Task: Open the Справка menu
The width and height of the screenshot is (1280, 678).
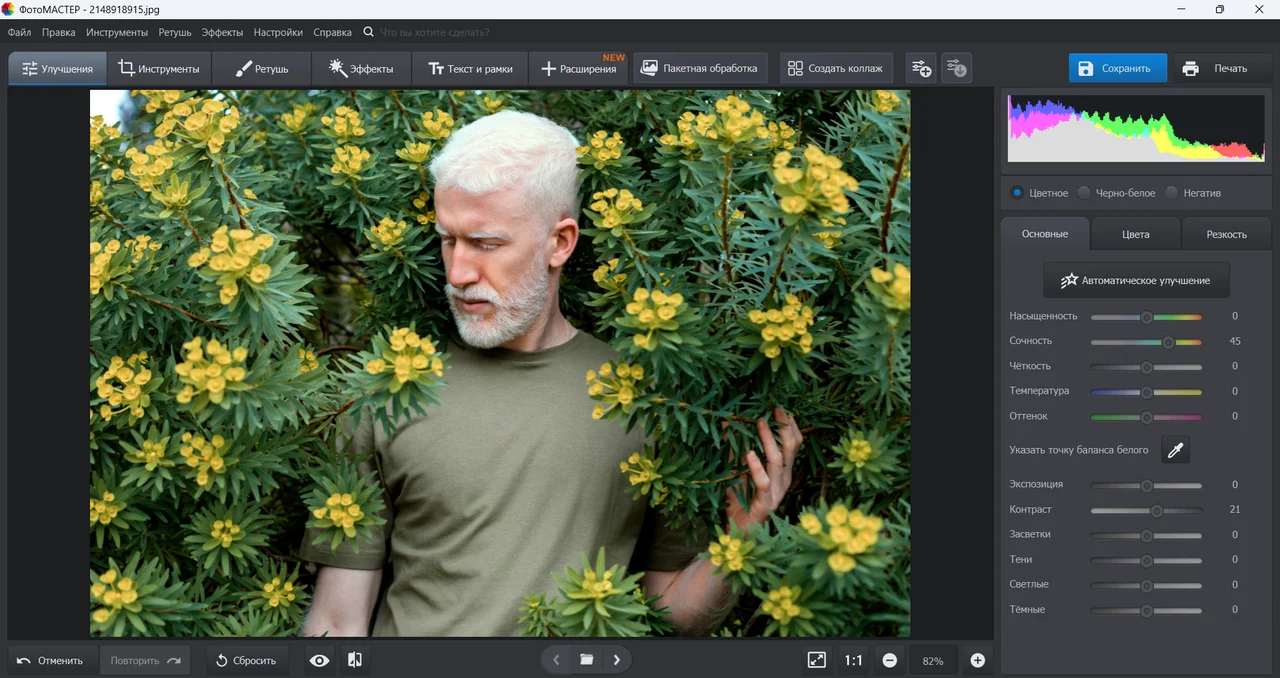Action: pos(332,32)
